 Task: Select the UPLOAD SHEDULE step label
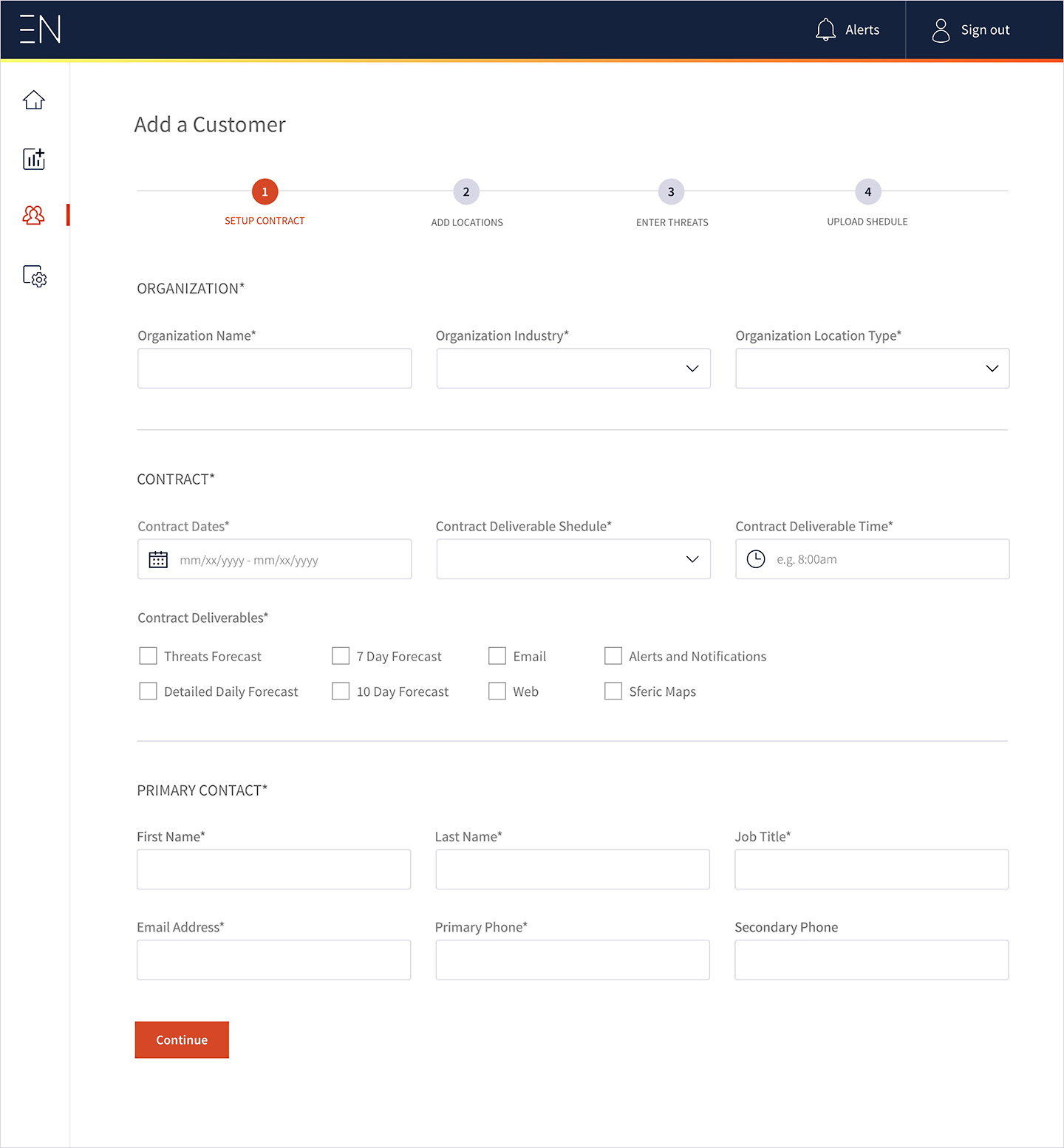click(x=867, y=222)
